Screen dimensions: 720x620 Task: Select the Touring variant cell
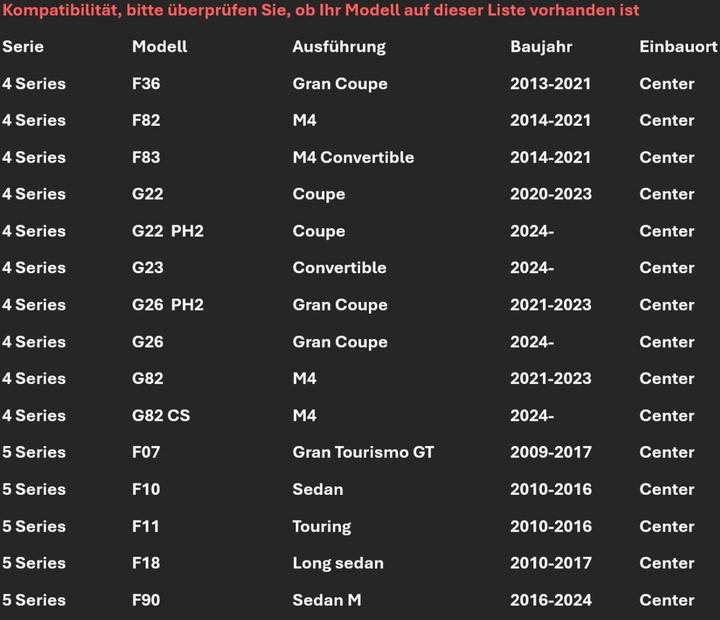click(322, 527)
